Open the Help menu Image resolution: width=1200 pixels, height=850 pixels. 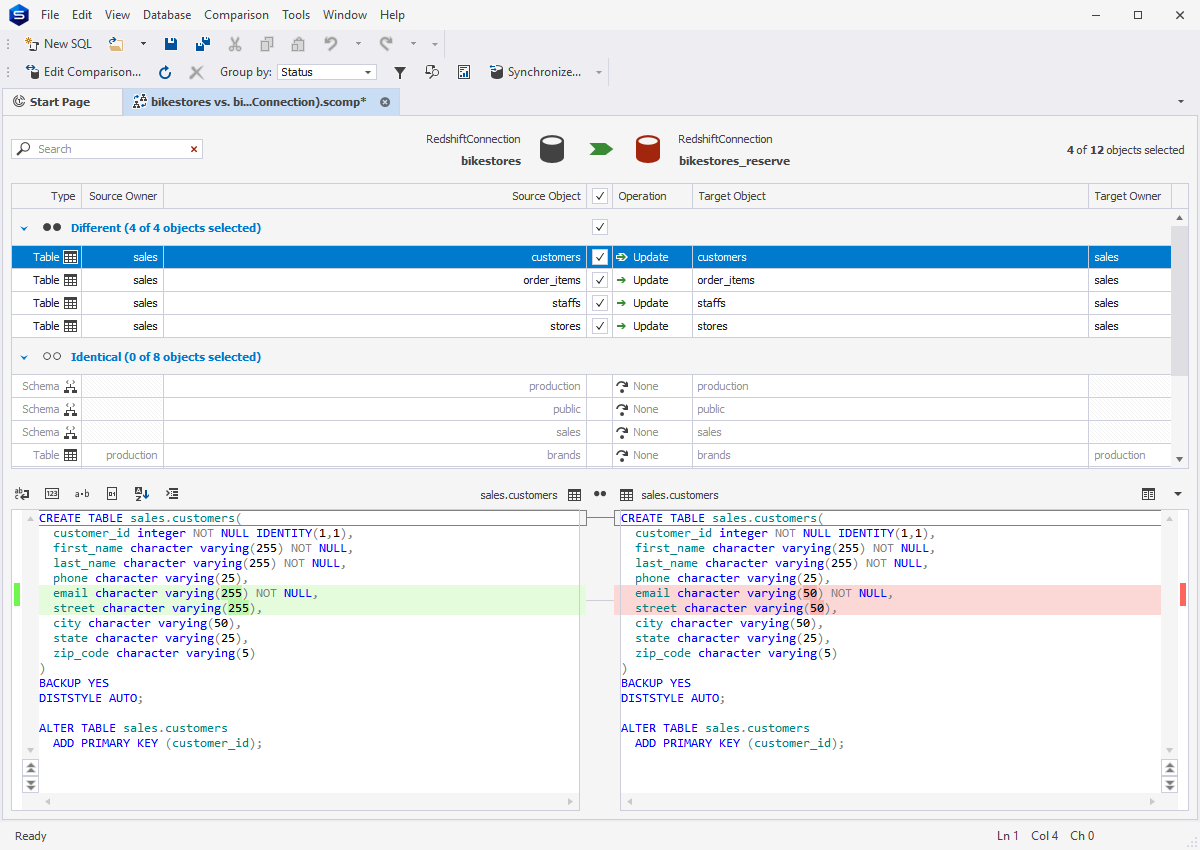tap(393, 15)
